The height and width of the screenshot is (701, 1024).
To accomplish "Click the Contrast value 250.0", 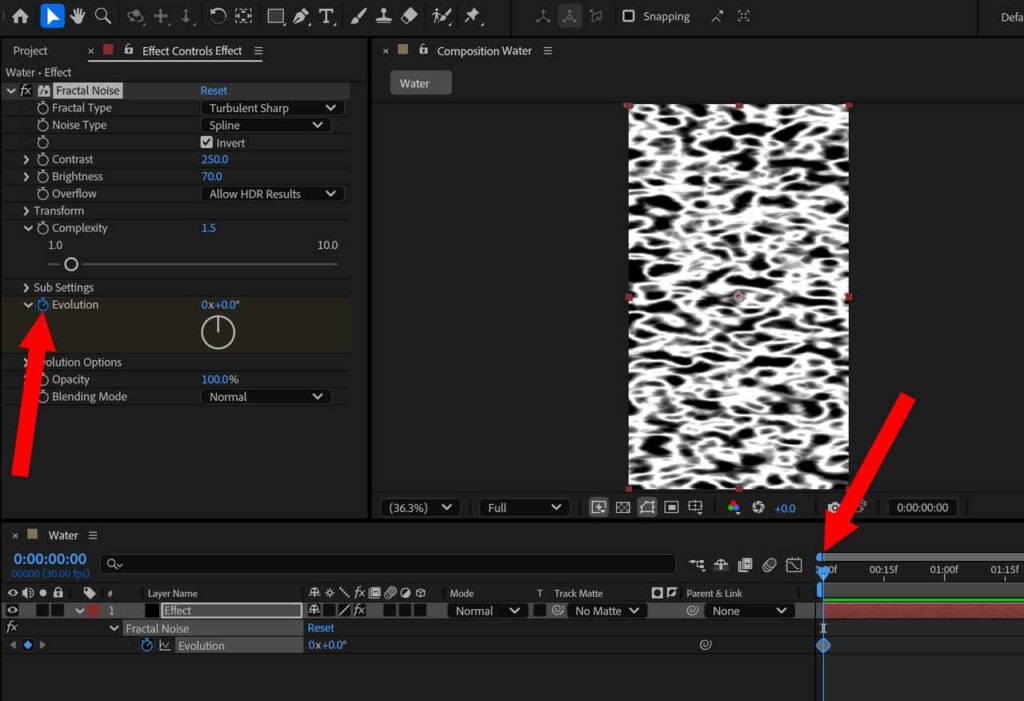I will click(x=215, y=159).
